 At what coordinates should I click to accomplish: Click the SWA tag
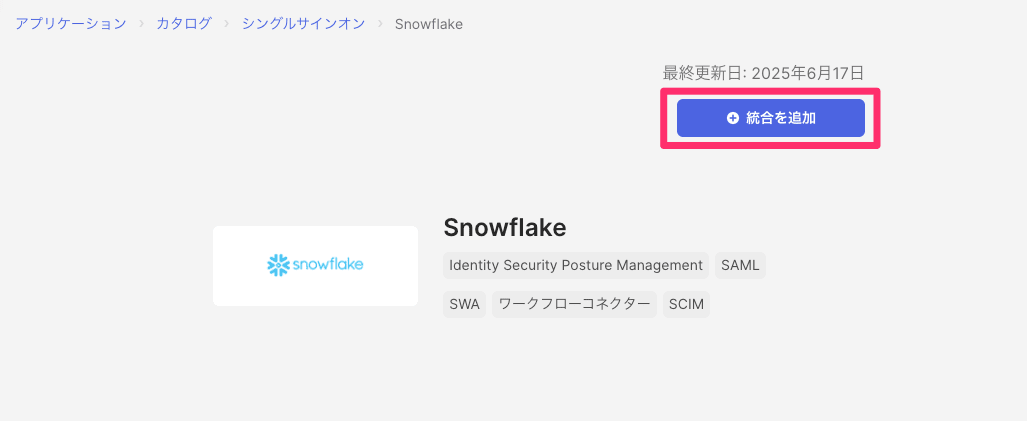465,304
